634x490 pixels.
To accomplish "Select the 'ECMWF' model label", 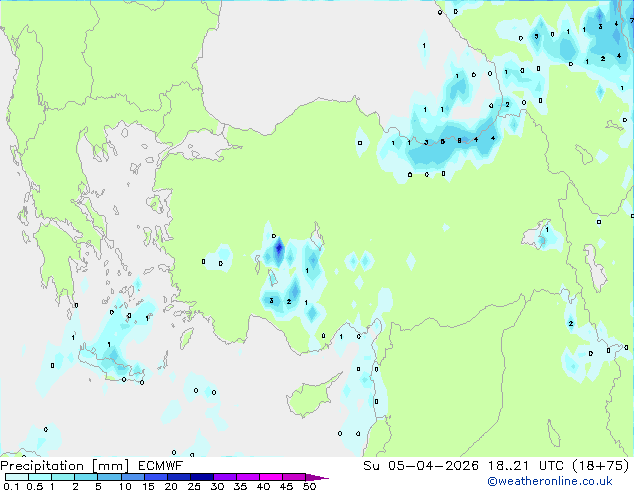I will point(161,466).
